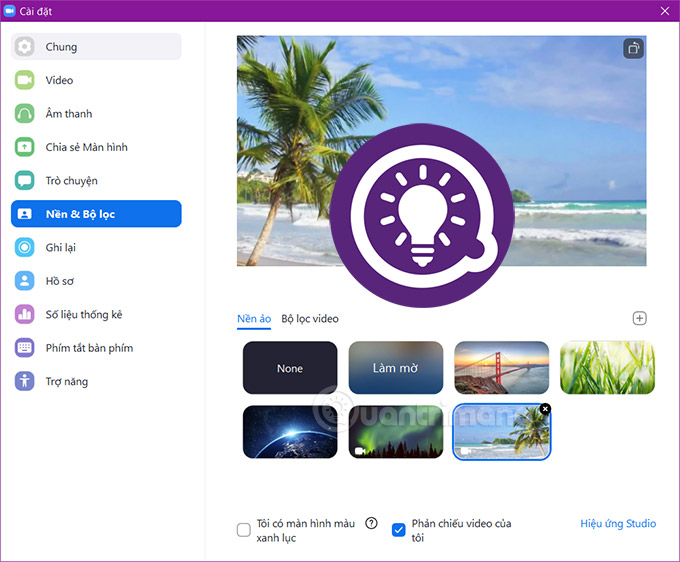Switch to the Bộ lọc video tab
The height and width of the screenshot is (562, 680).
click(x=310, y=319)
